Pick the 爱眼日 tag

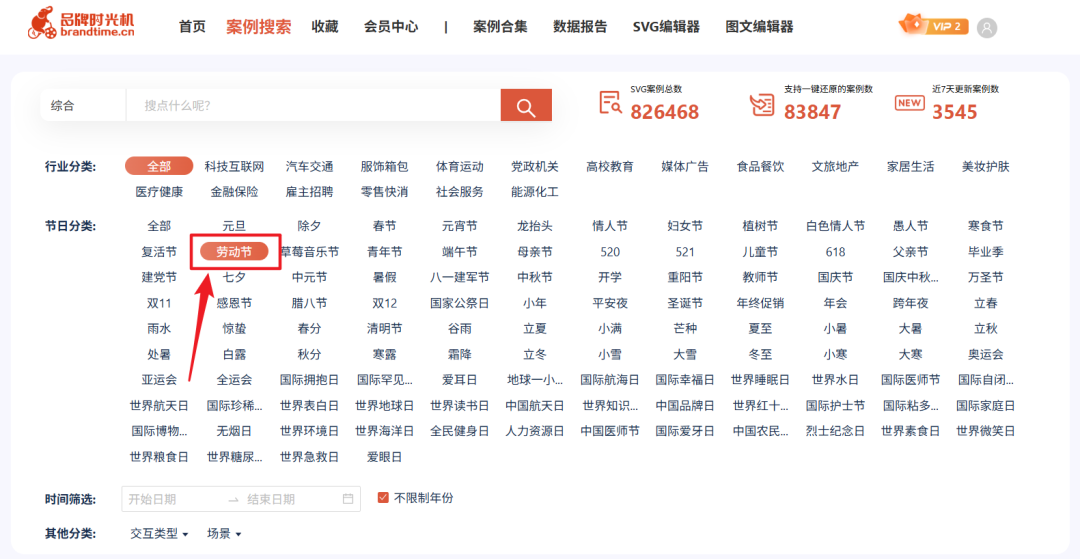point(384,456)
